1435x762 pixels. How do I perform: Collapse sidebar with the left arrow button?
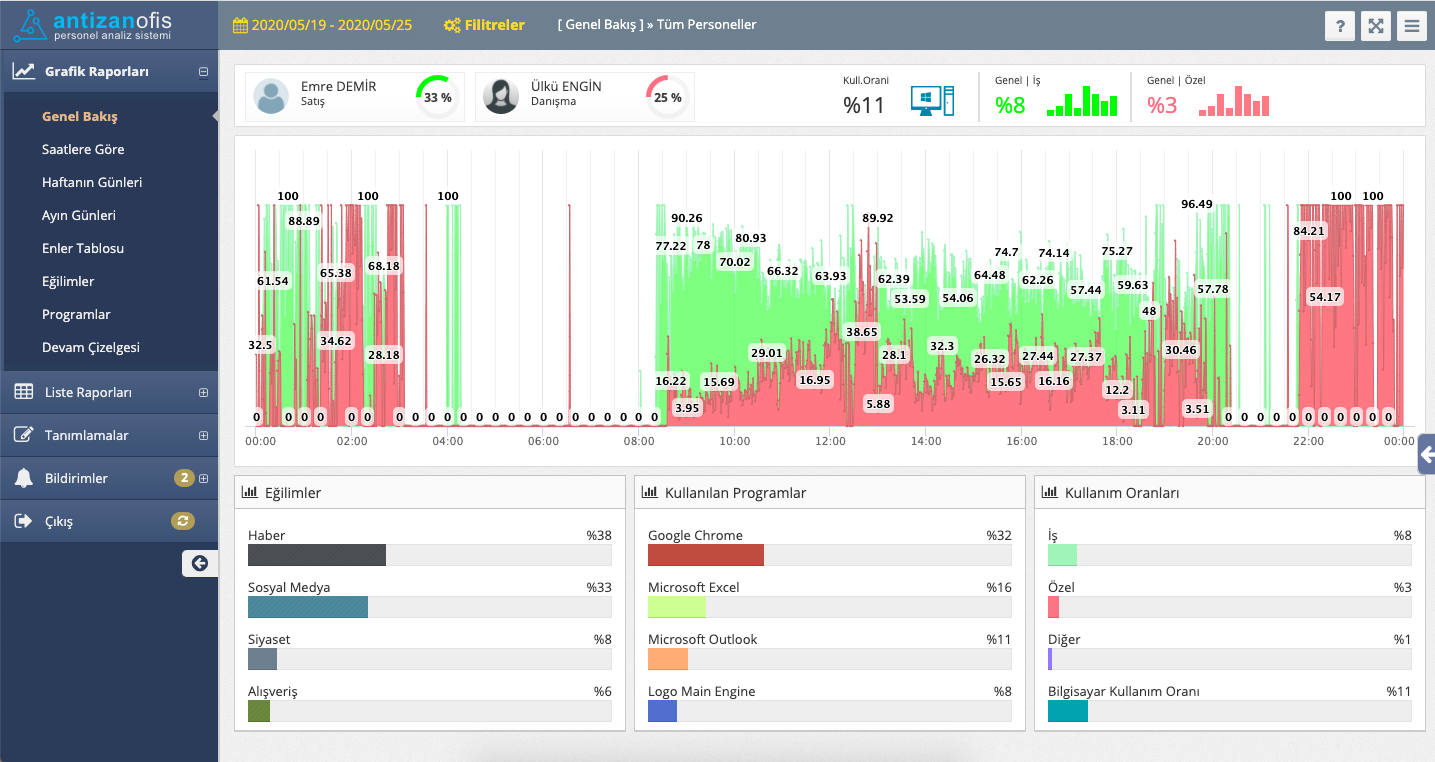coord(199,563)
